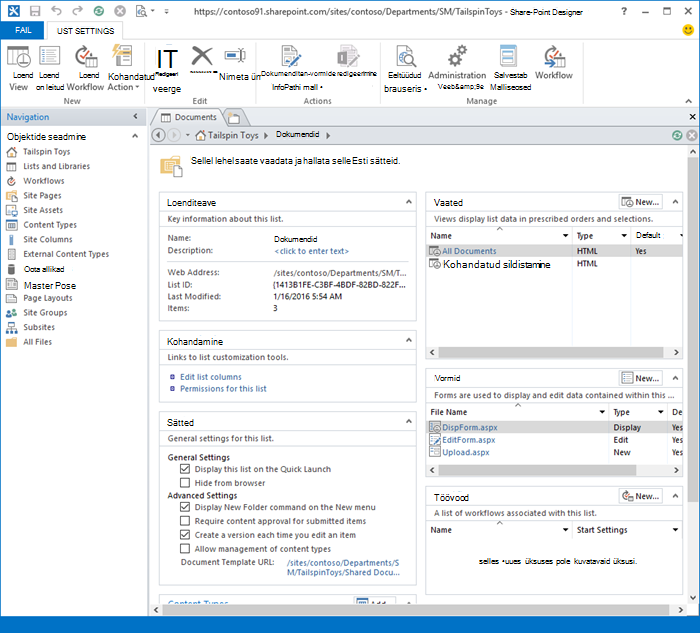Click the Back navigation arrow in breadcrumb
700x633 pixels.
[x=158, y=135]
